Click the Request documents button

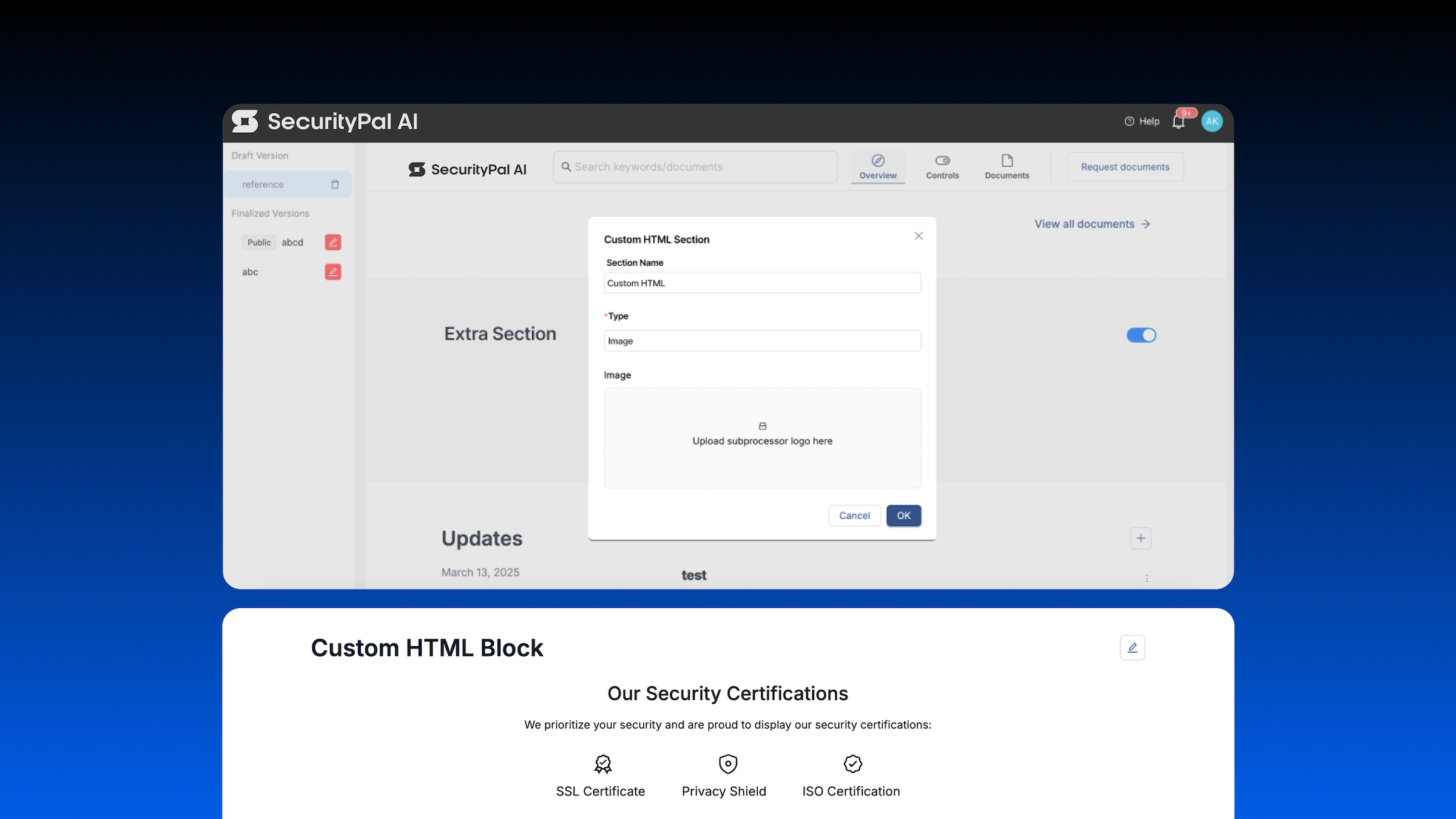[x=1125, y=167]
